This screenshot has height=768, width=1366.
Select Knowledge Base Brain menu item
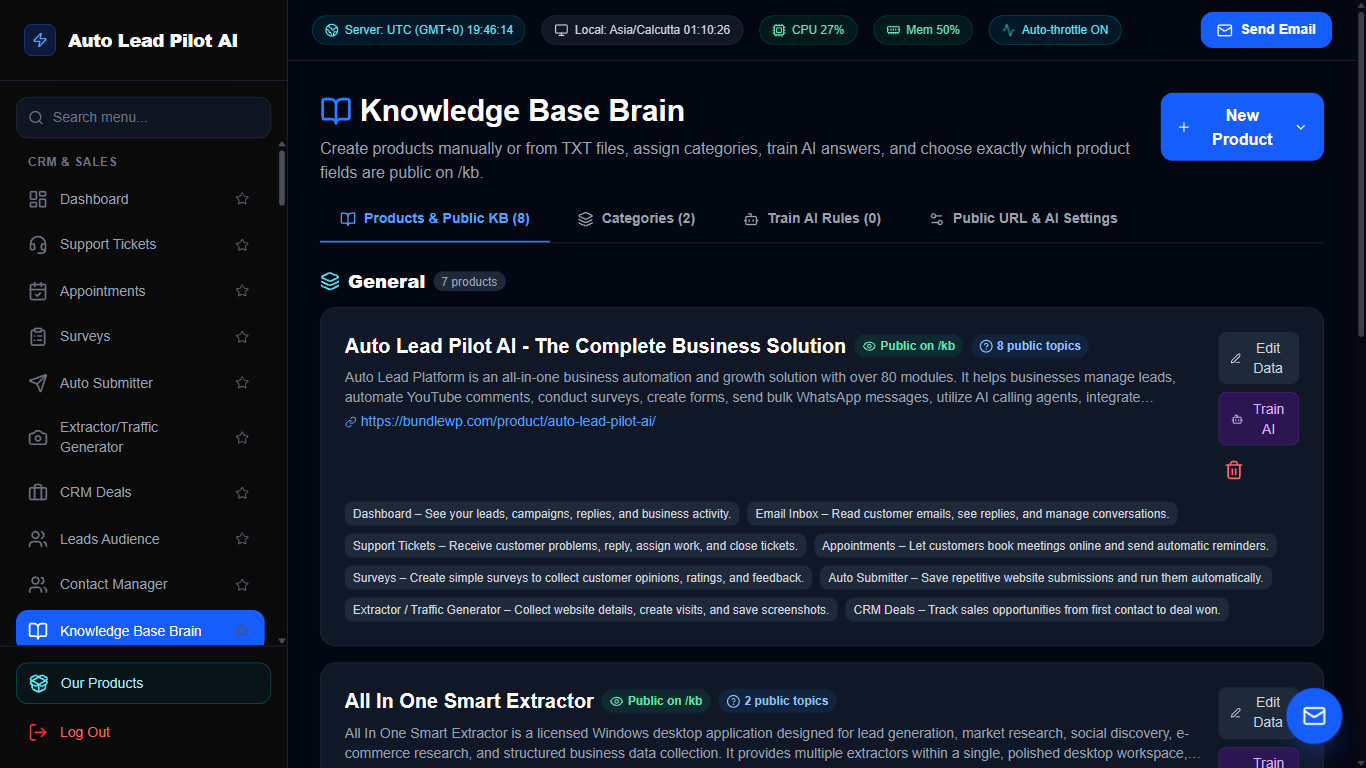coord(140,630)
